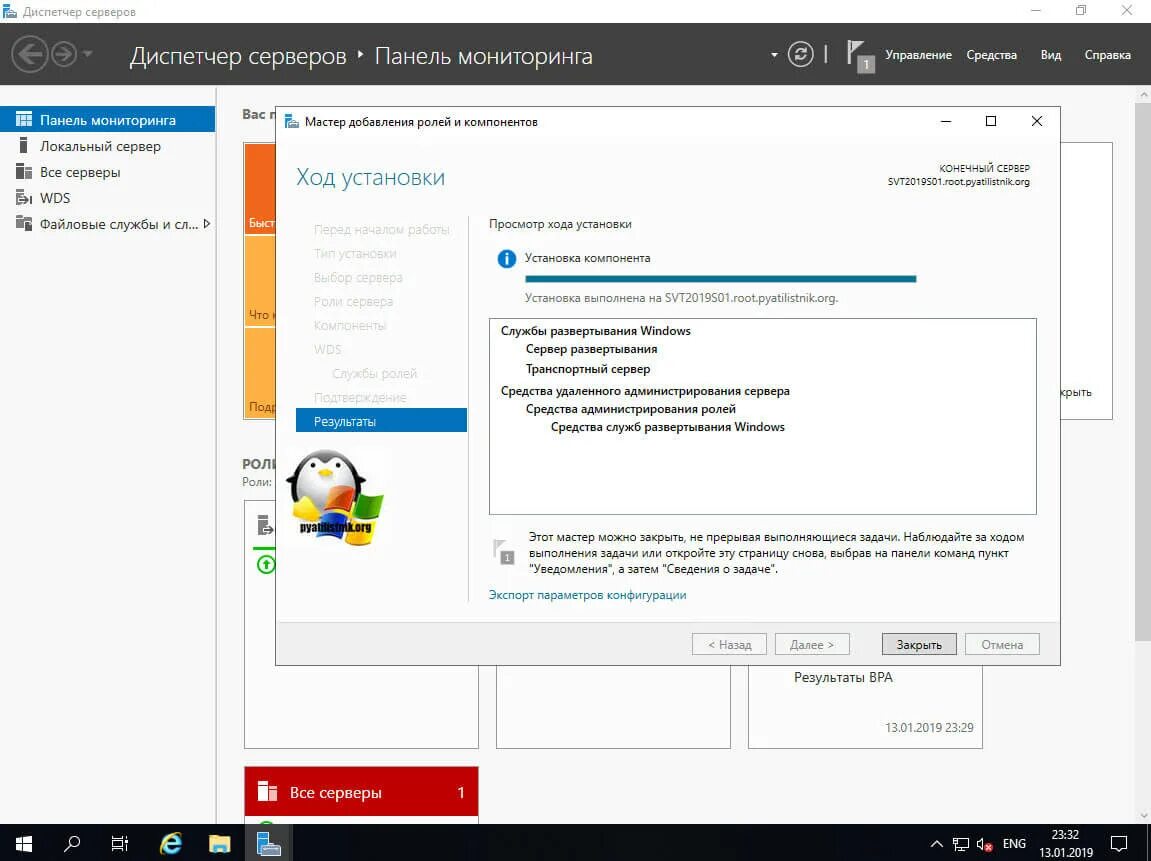1151x861 pixels.
Task: Launch Internet Explorer from the taskbar
Action: [170, 843]
